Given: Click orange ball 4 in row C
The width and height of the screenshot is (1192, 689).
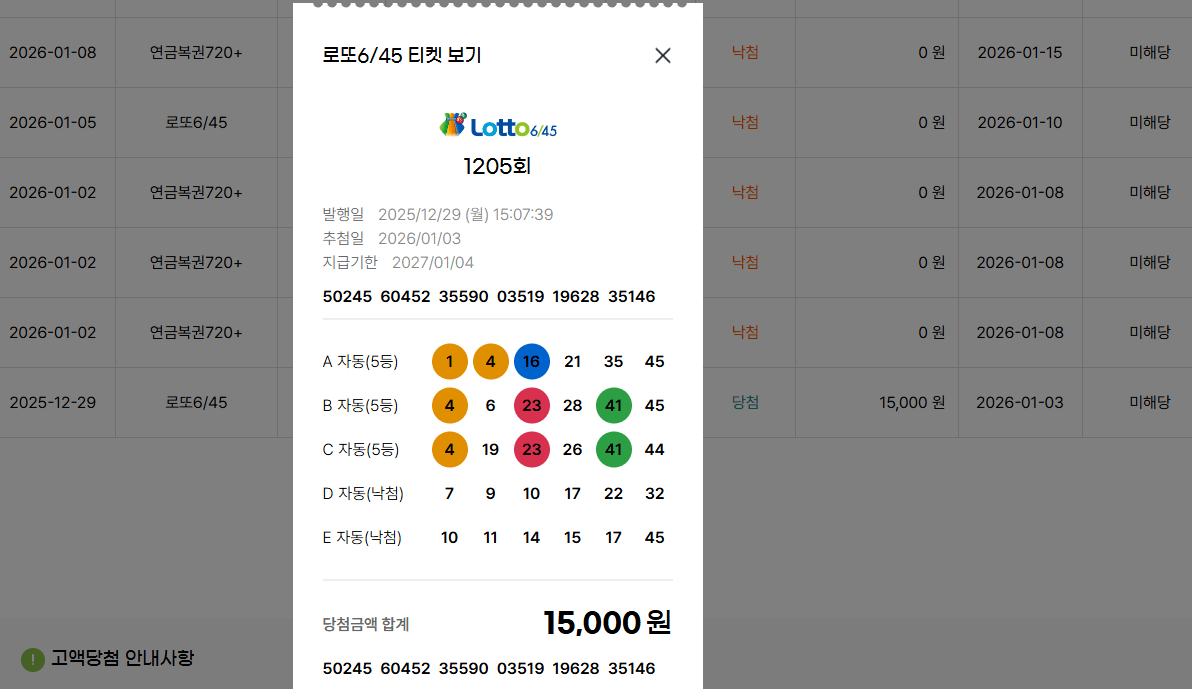Looking at the screenshot, I should [x=450, y=450].
